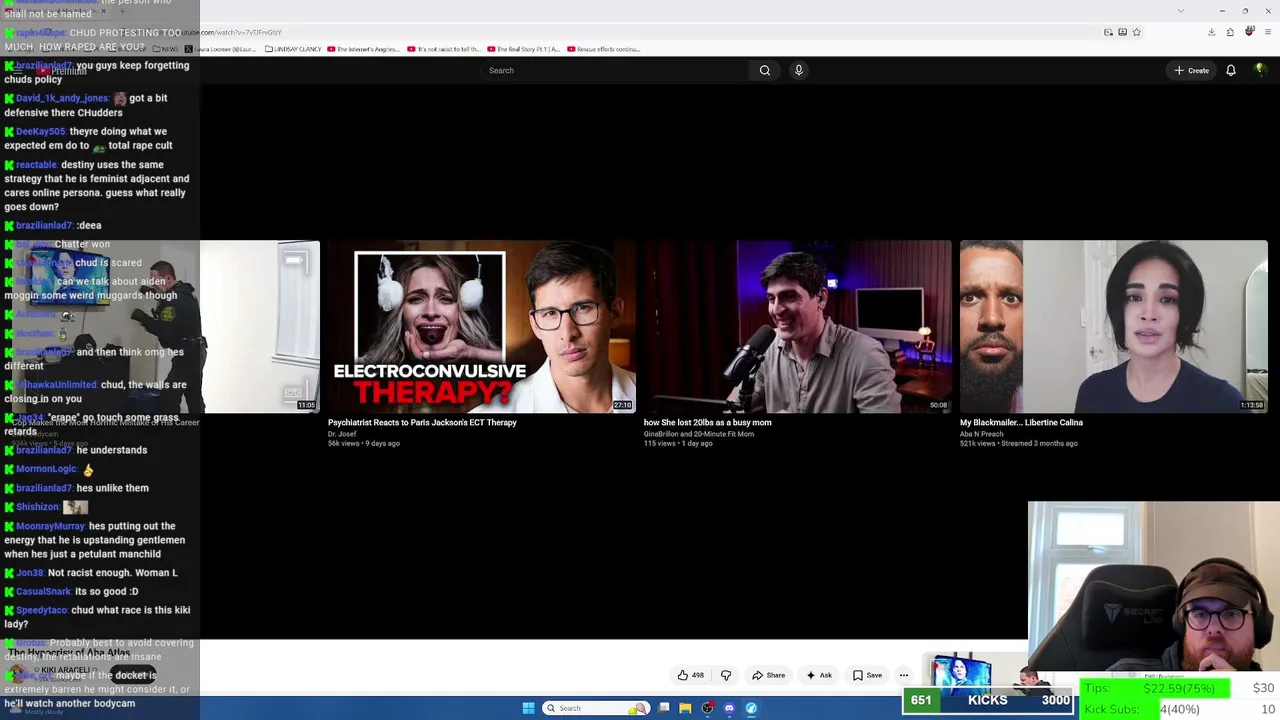
Task: Expand the browser tab list chevron
Action: coord(1180,11)
